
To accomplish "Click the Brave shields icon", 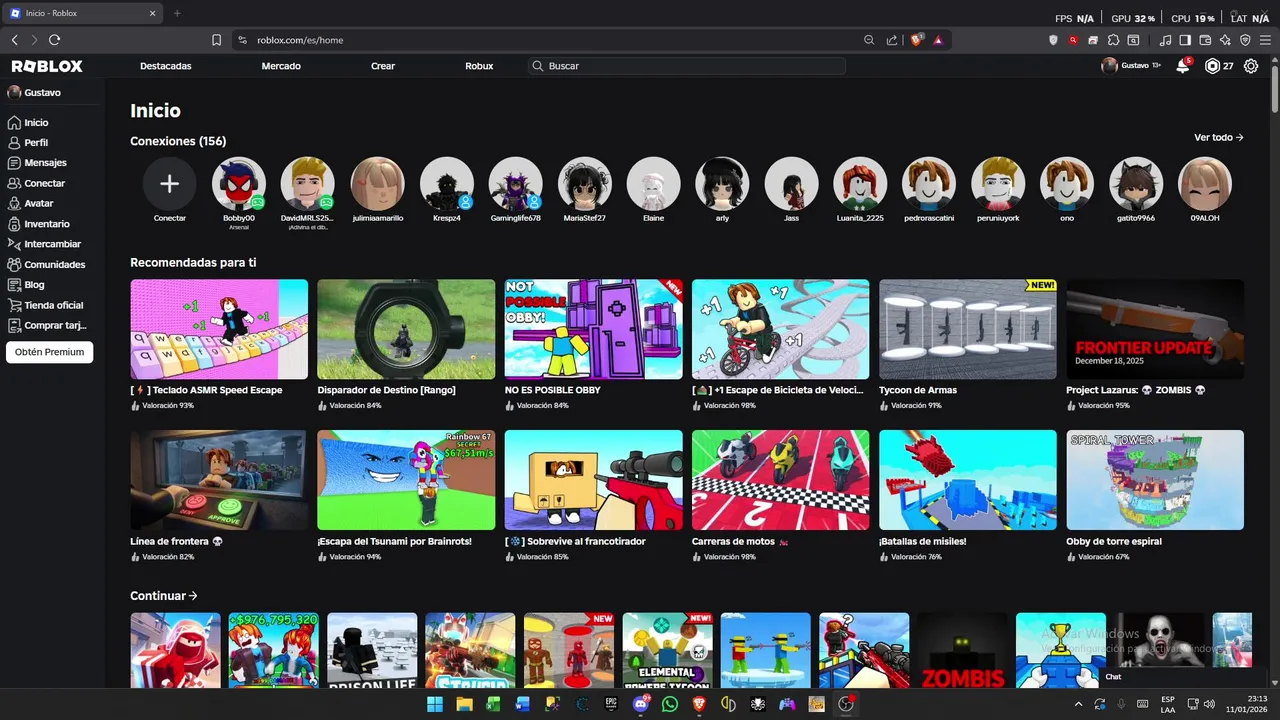I will click(x=917, y=40).
